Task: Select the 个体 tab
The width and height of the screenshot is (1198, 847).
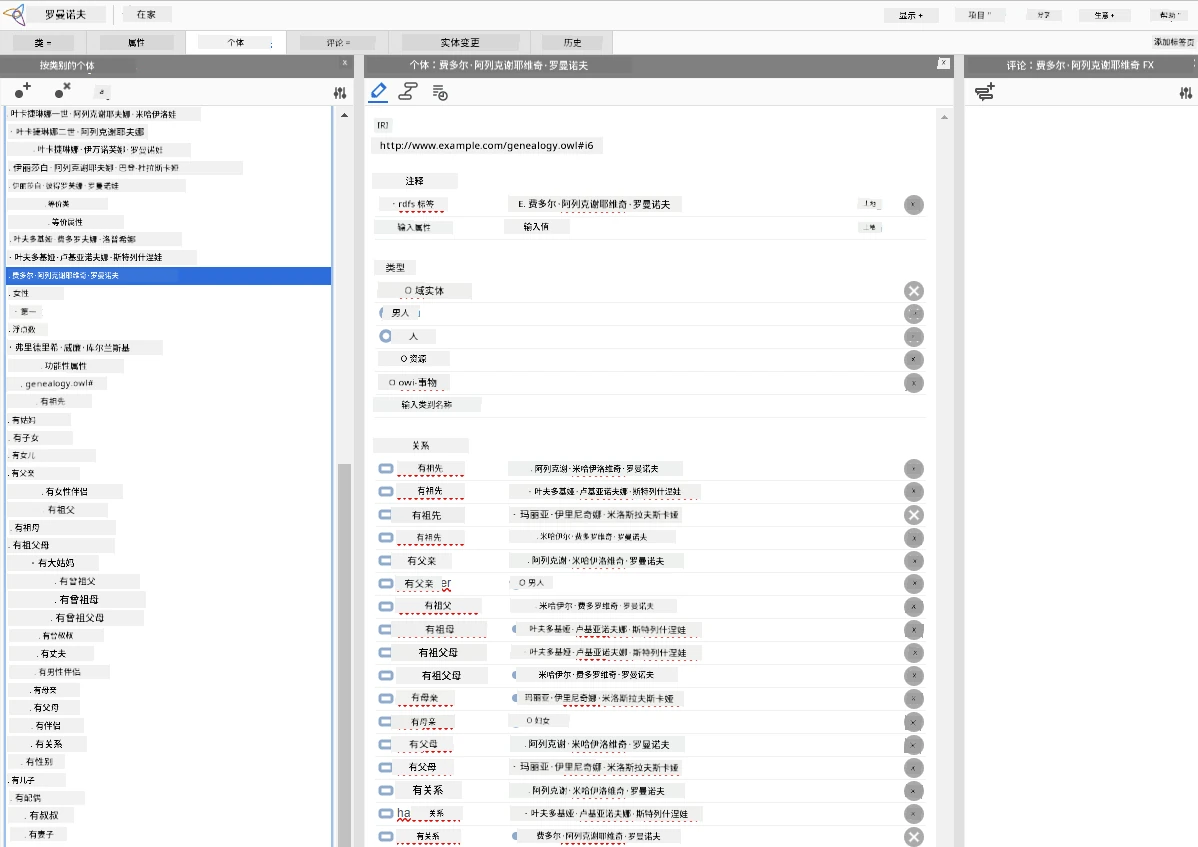Action: 235,43
